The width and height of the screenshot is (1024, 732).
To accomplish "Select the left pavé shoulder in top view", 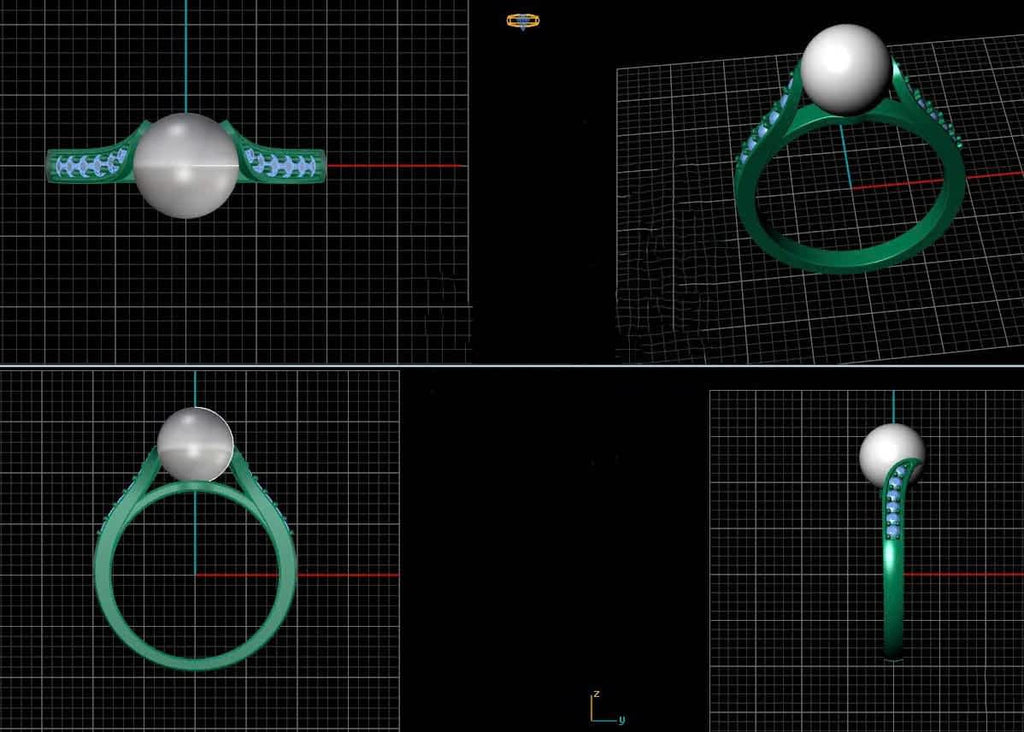I will click(x=90, y=165).
